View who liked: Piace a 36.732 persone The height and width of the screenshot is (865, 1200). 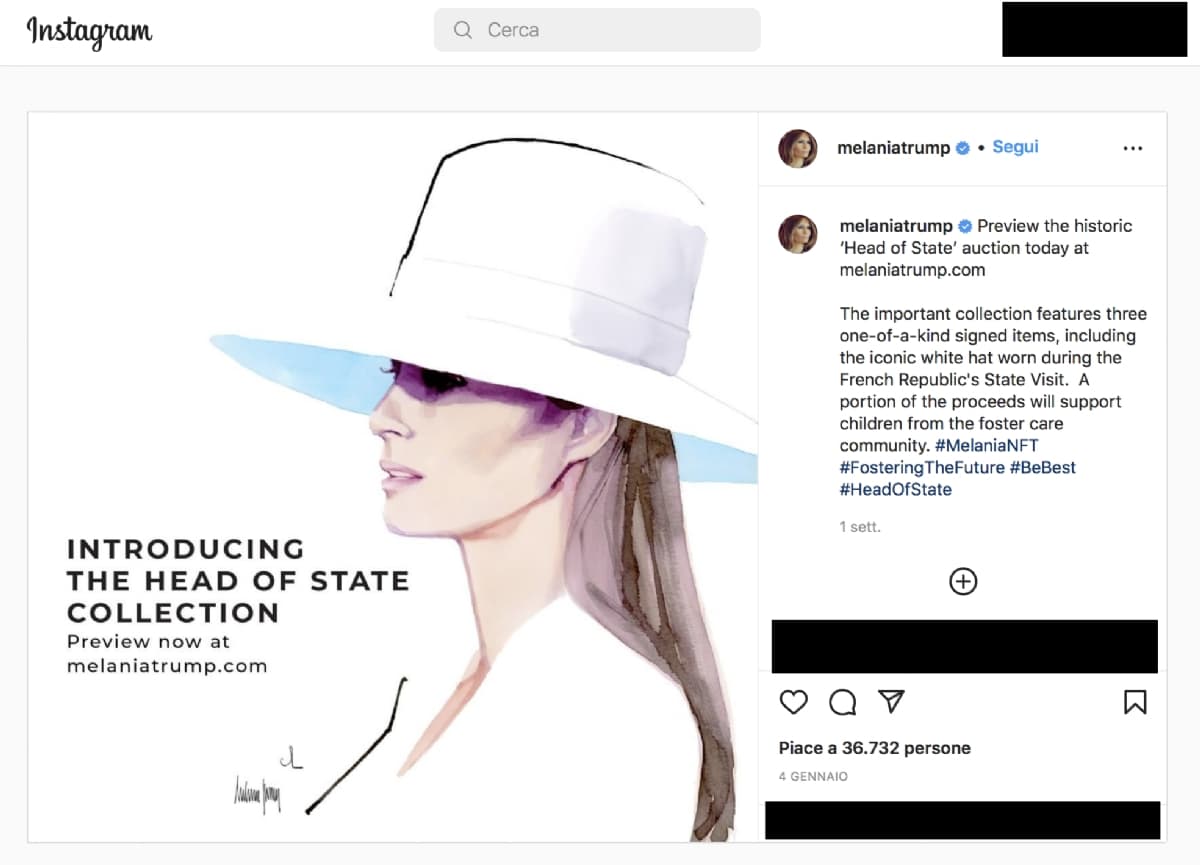[x=874, y=748]
